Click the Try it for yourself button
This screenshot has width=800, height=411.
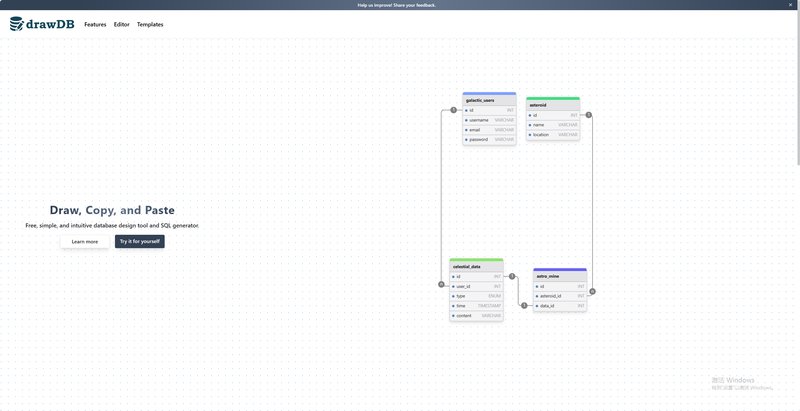point(139,241)
